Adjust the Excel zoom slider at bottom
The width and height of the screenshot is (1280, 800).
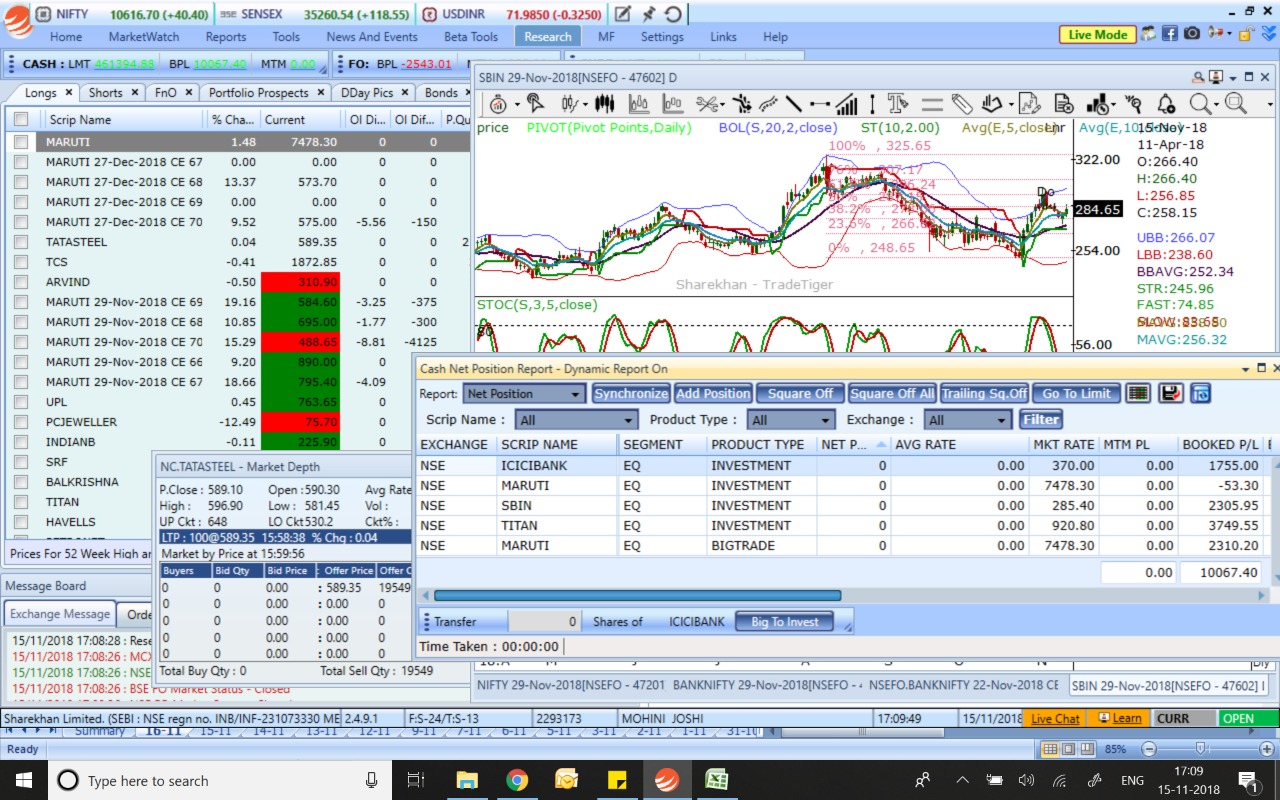pos(1203,749)
